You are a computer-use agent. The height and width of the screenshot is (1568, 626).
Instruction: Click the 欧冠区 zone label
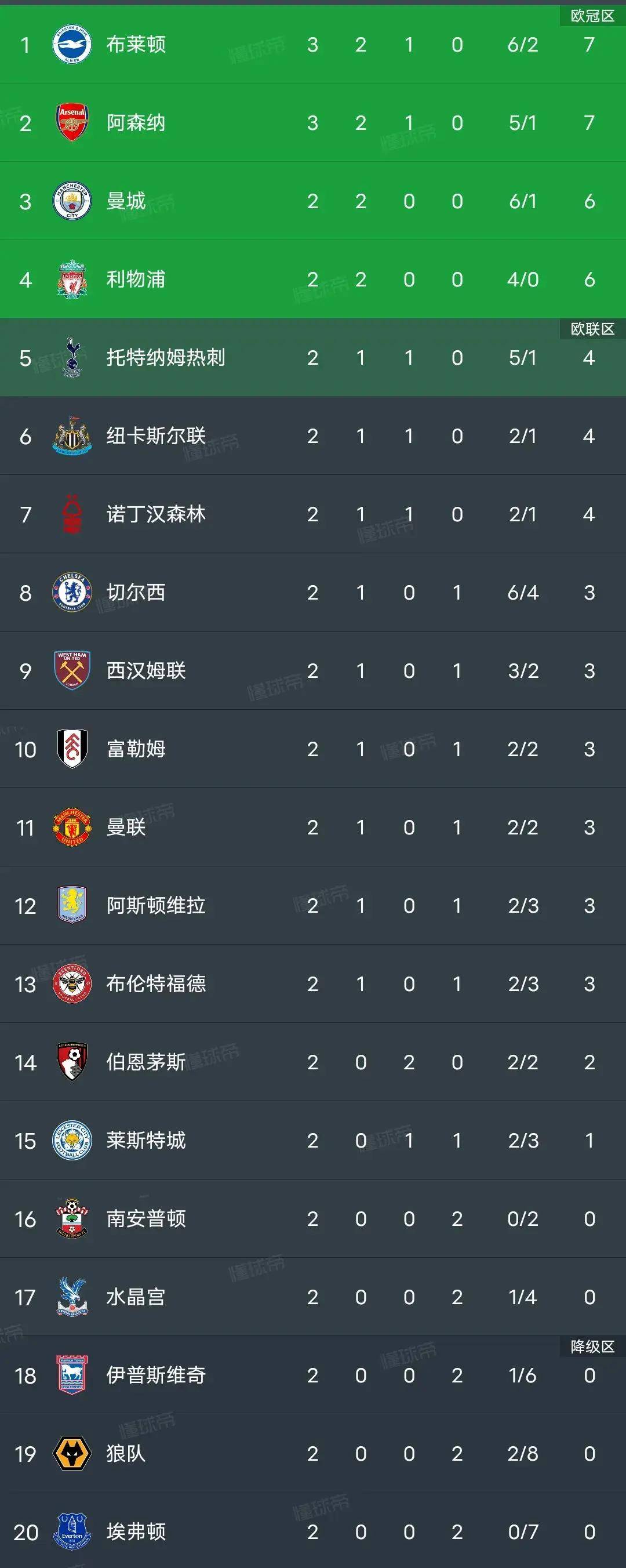pos(592,16)
